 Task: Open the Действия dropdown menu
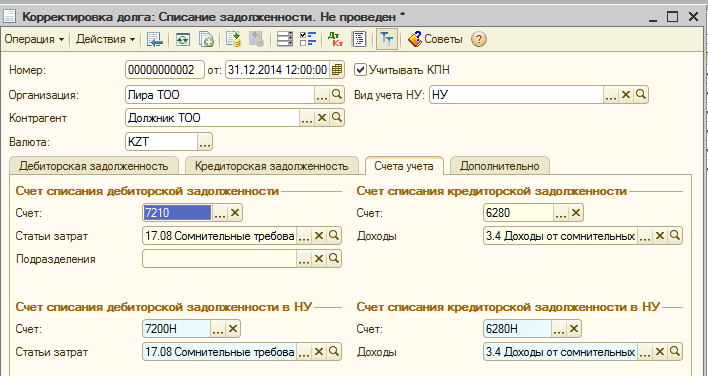click(105, 39)
